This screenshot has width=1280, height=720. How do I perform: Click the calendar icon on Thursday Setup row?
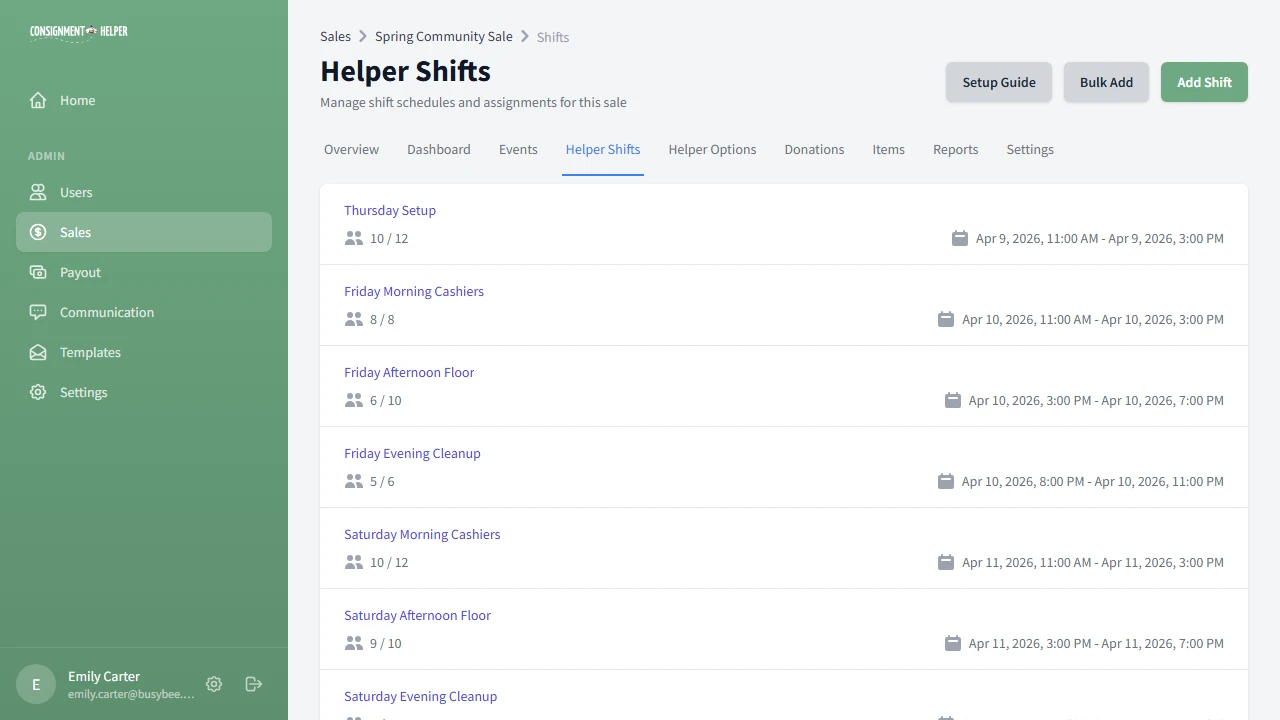[x=960, y=238]
